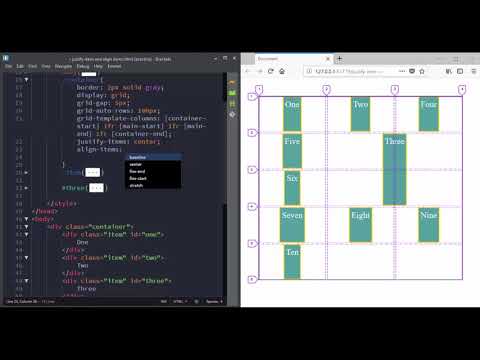Click the Four grid item in browser
The image size is (480, 360).
pos(429,114)
